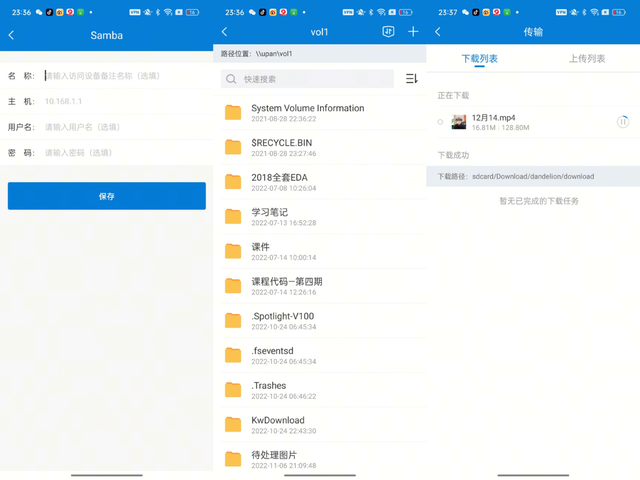Screen dimensions: 640x480
Task: Tap the VPN status icon on Samba screen
Action: pos(135,12)
